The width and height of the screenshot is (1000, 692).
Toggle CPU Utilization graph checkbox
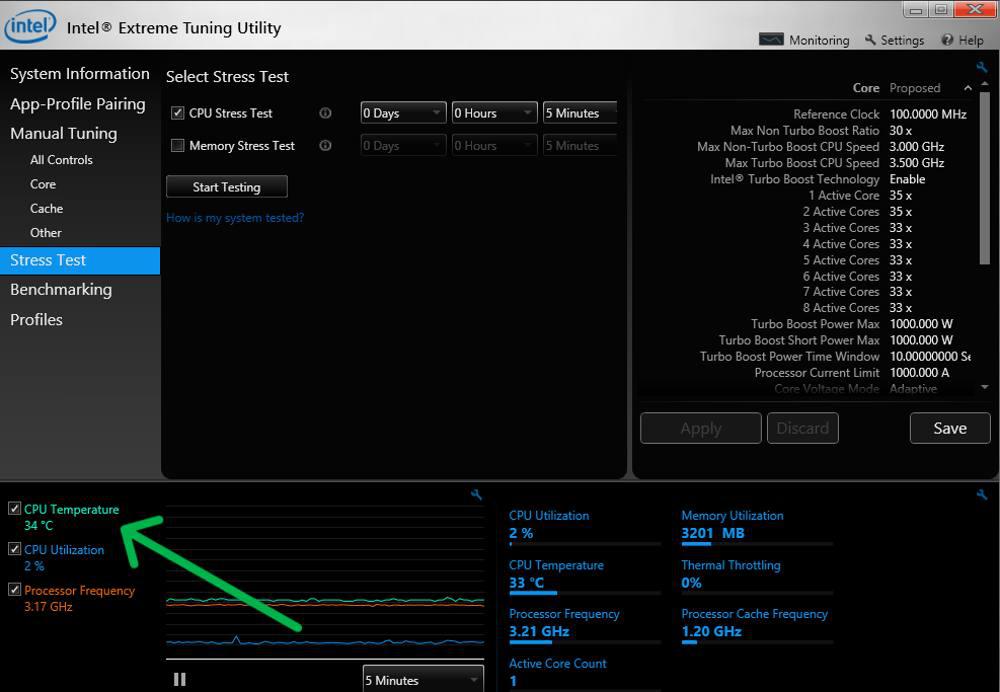click(x=15, y=548)
